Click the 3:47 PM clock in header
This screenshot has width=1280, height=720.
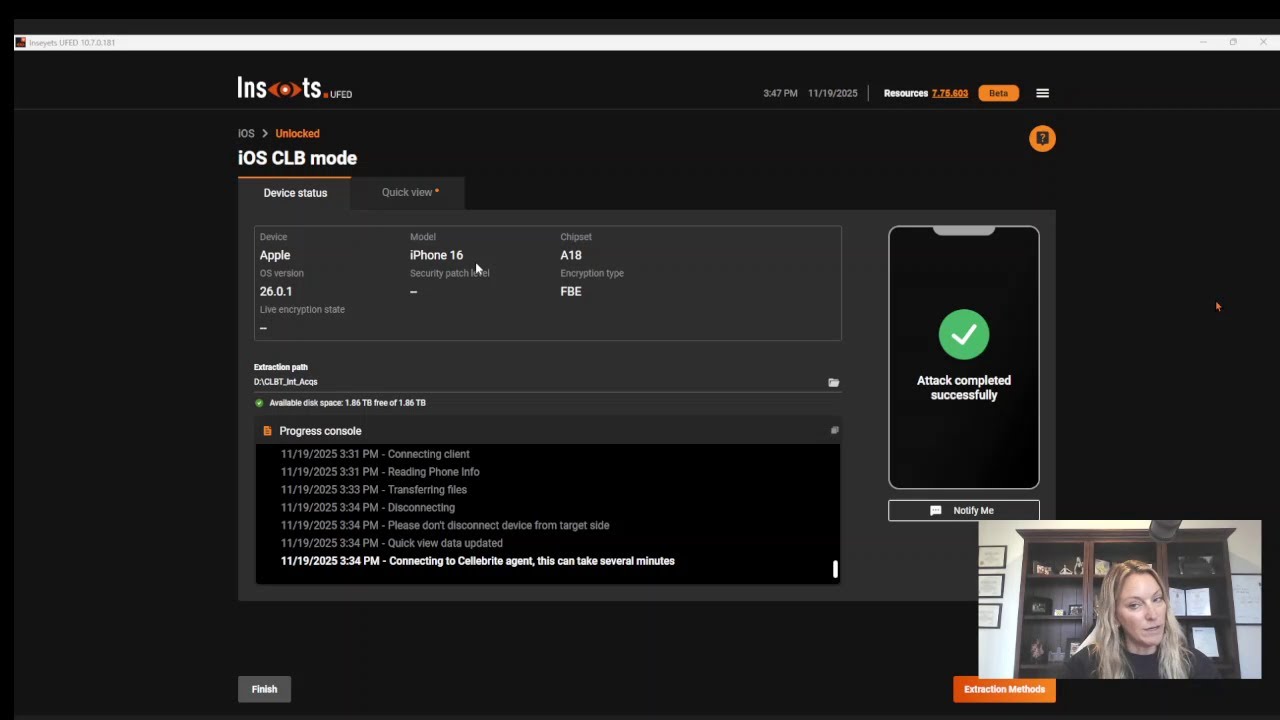(780, 93)
